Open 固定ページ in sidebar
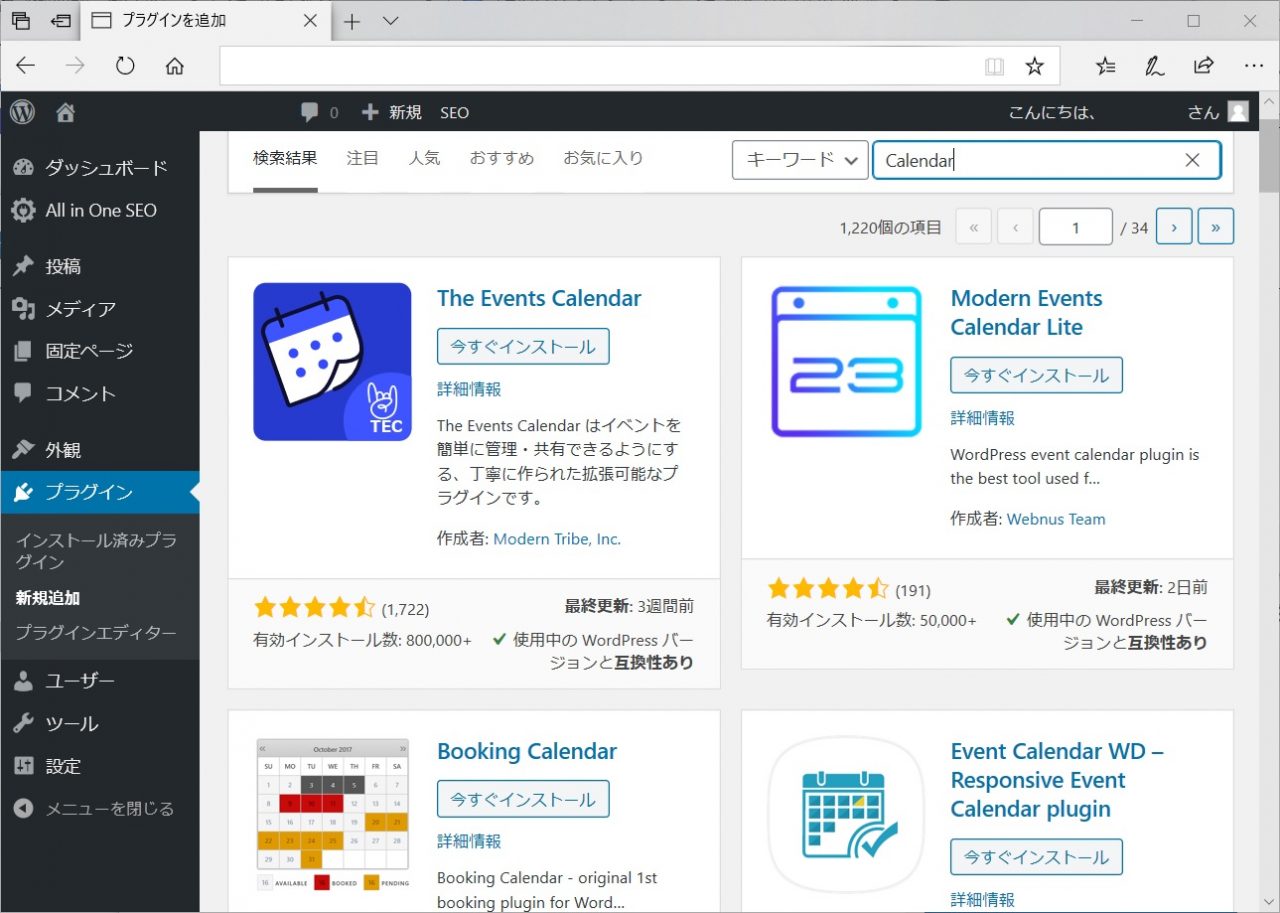This screenshot has height=913, width=1280. point(100,351)
